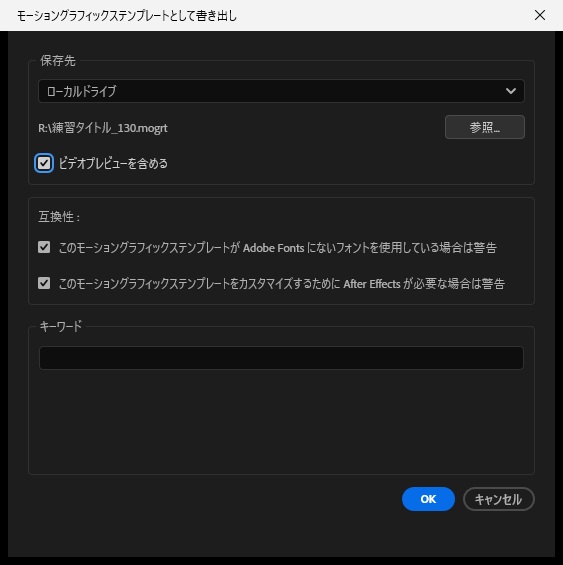Viewport: 563px width, 565px height.
Task: Toggle the After Effects required warning checkbox
Action: click(44, 283)
